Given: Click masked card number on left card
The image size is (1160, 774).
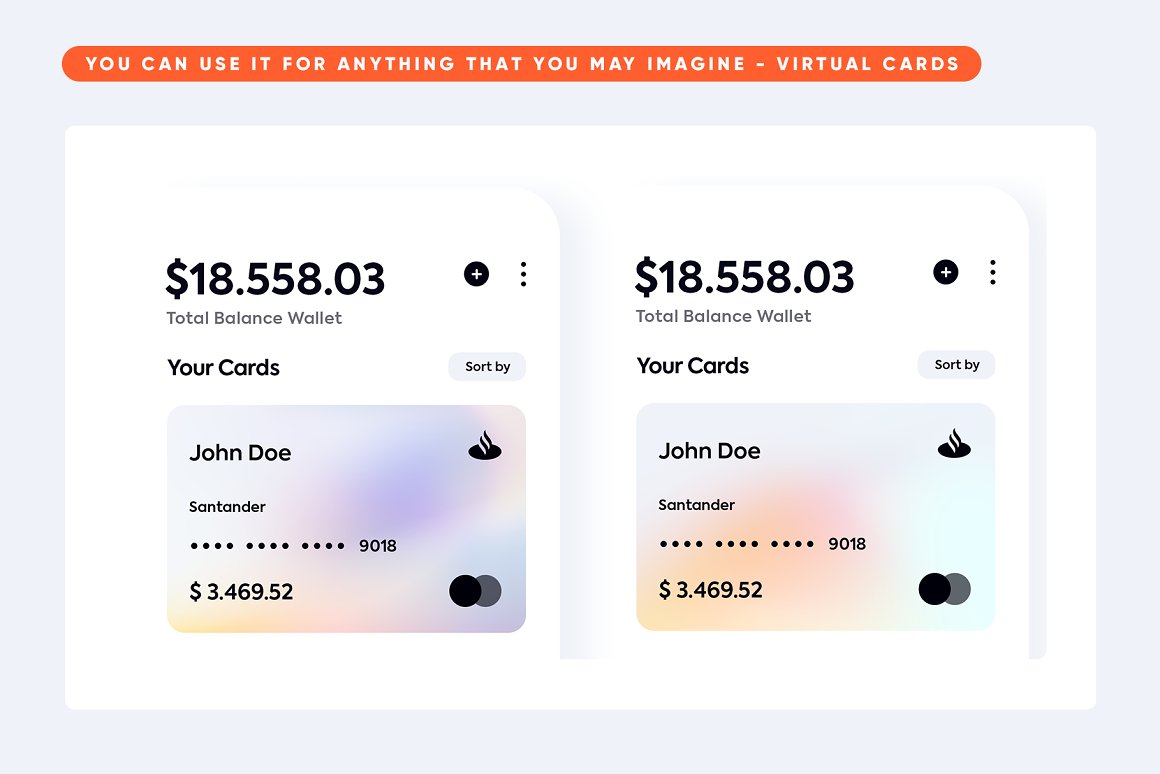Looking at the screenshot, I should 293,546.
